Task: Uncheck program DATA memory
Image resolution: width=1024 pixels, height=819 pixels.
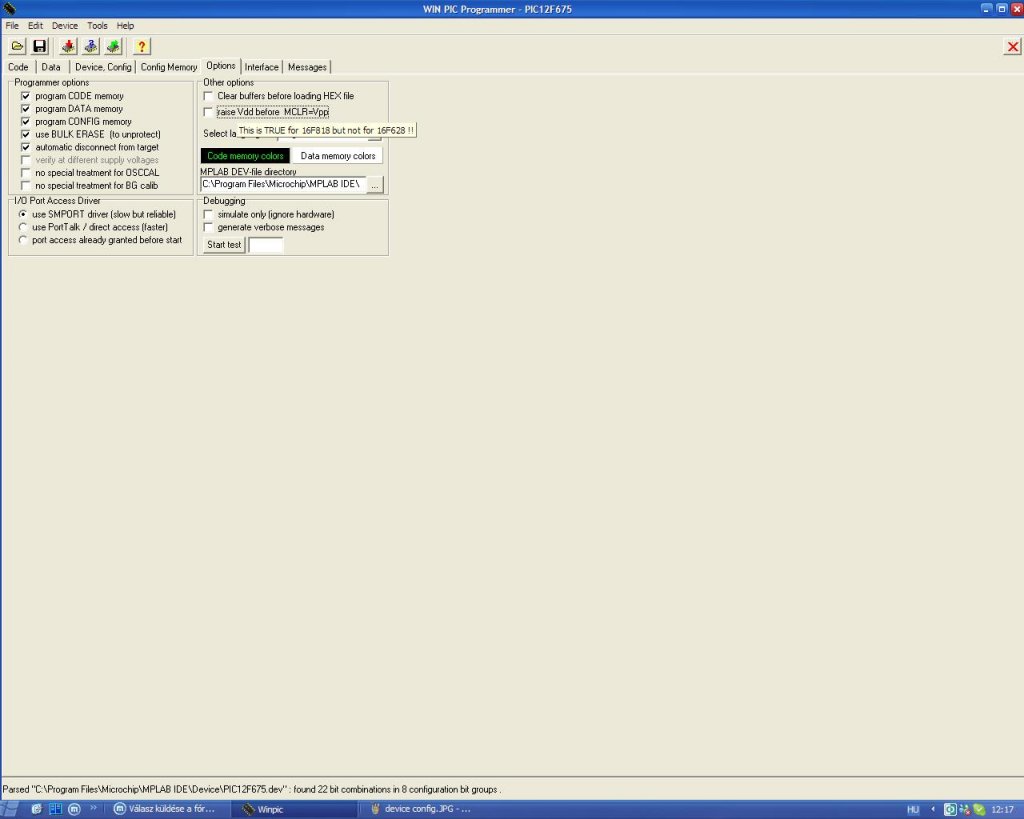Action: click(25, 108)
